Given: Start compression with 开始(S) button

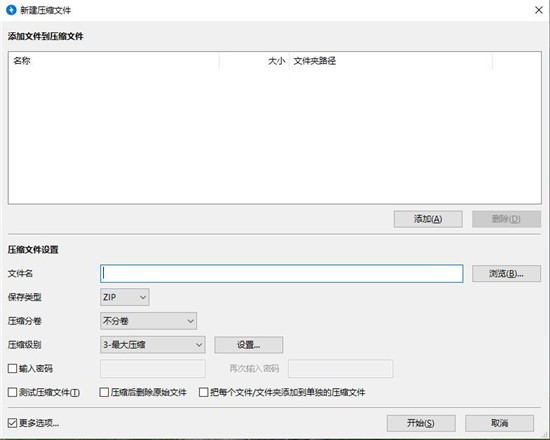Looking at the screenshot, I should click(x=421, y=423).
